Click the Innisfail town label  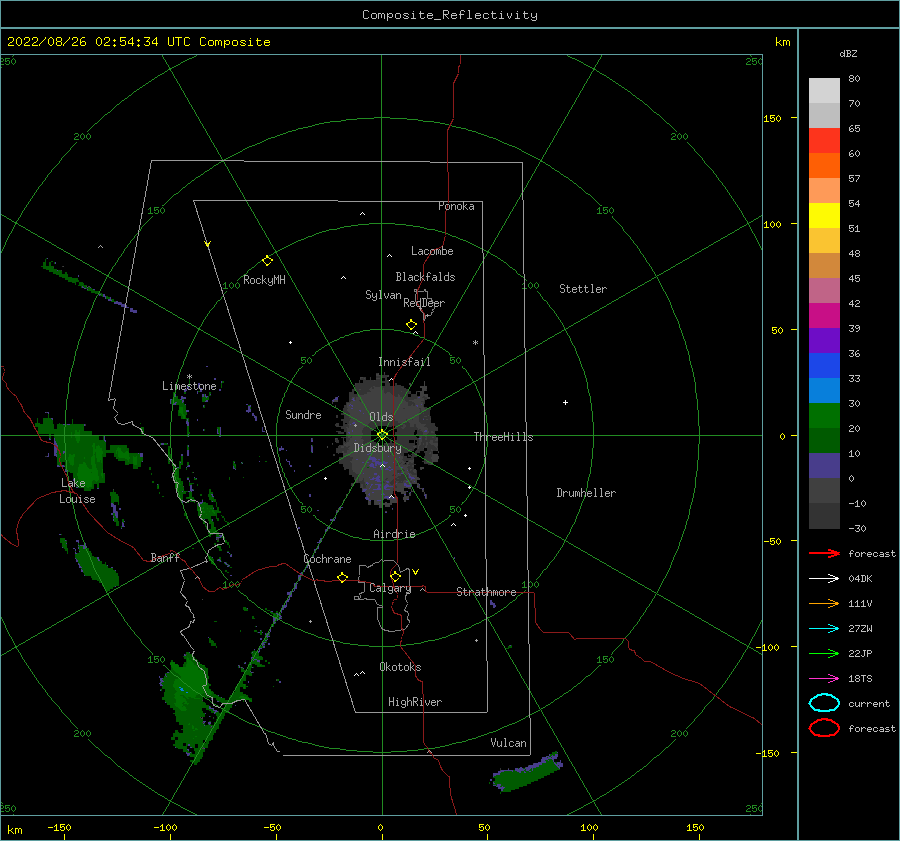(404, 362)
